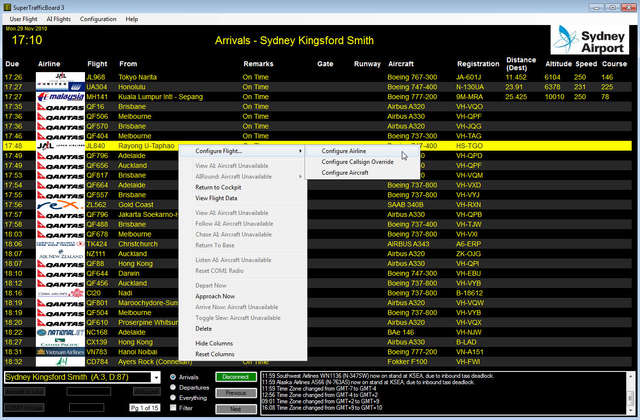The height and width of the screenshot is (420, 640).
Task: Enable the Filter checkbox
Action: (x=173, y=407)
